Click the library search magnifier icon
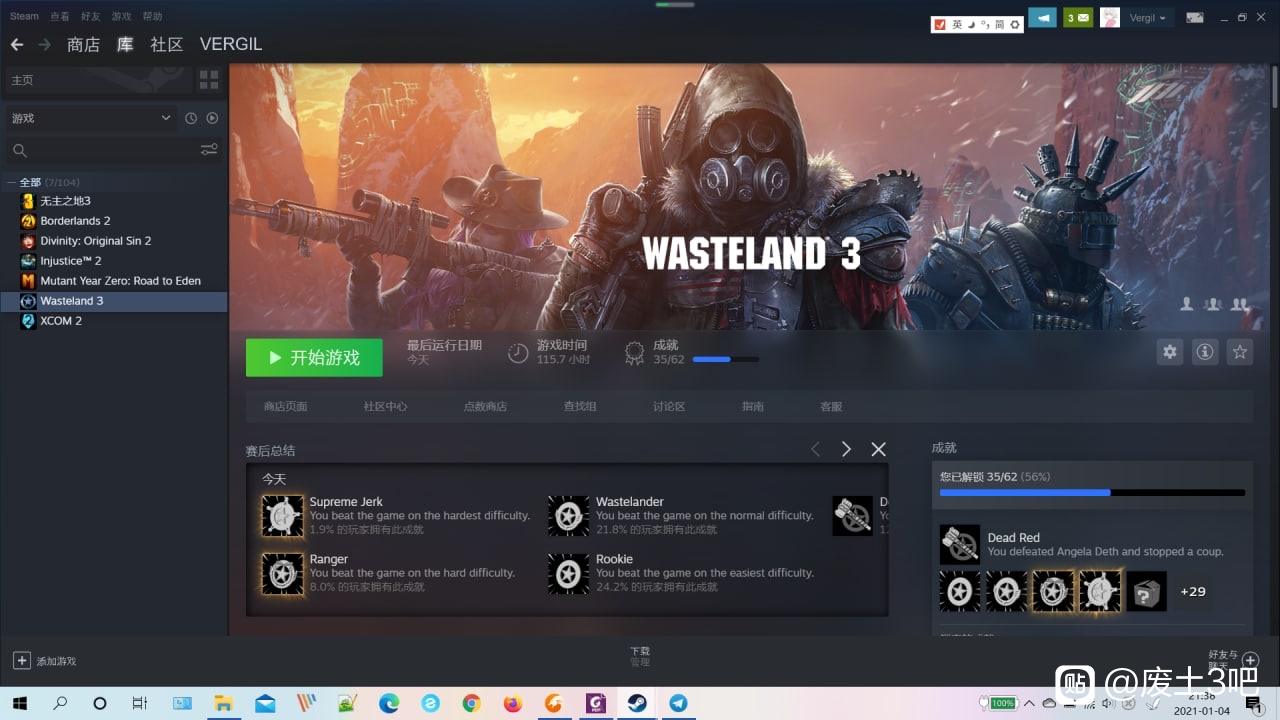The height and width of the screenshot is (720, 1280). point(19,150)
